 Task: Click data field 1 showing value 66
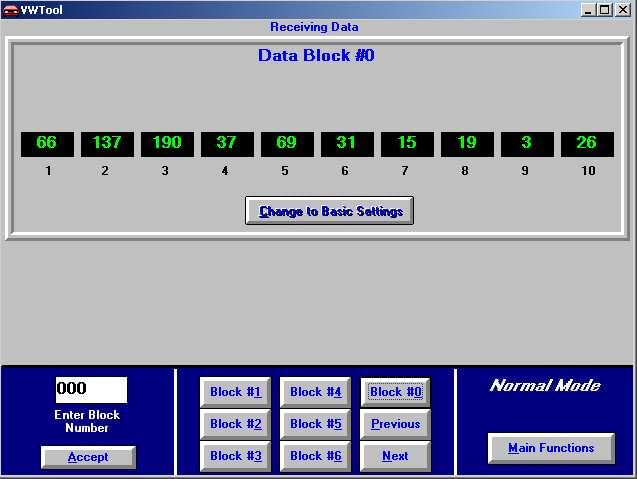point(47,143)
